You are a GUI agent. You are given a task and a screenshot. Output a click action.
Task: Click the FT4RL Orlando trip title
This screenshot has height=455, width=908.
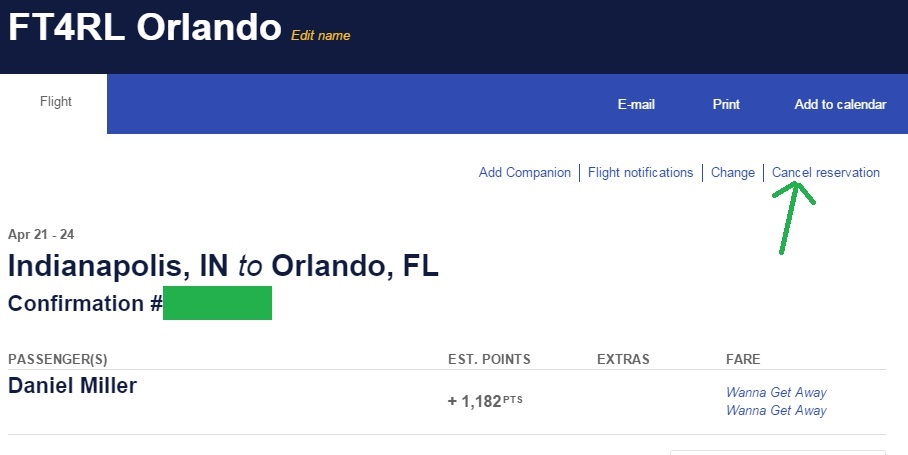click(144, 28)
